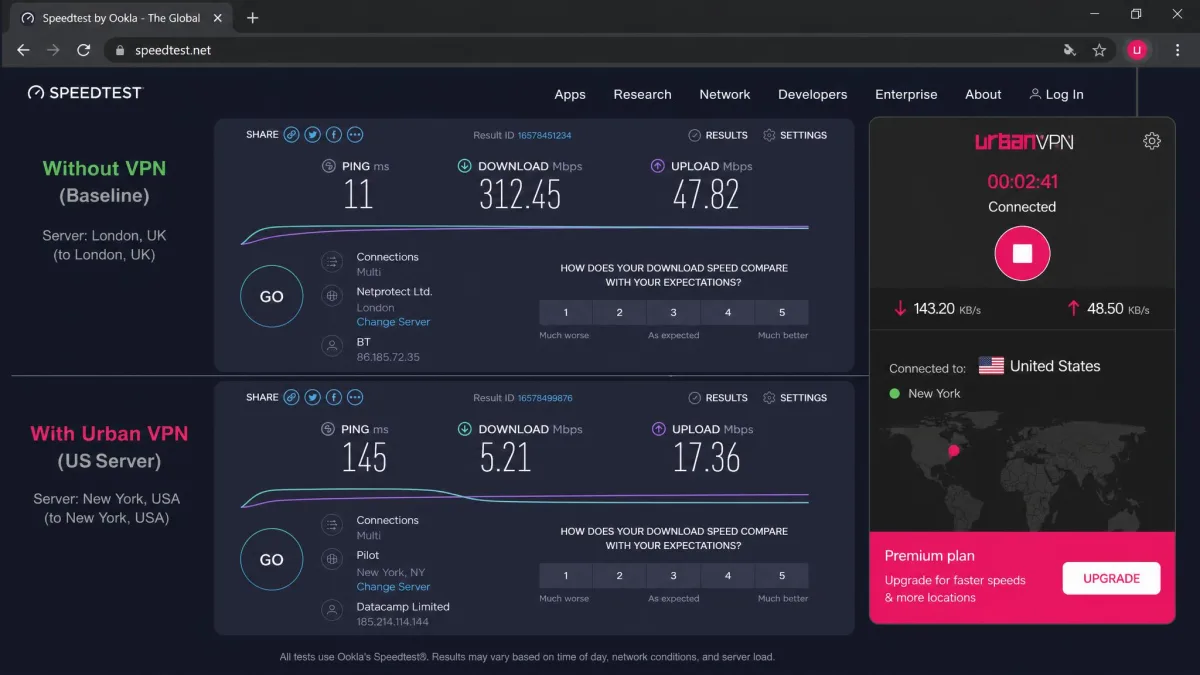Click the globe icon beside Netprotect Ltd.
Viewport: 1200px width, 675px height.
click(x=332, y=297)
